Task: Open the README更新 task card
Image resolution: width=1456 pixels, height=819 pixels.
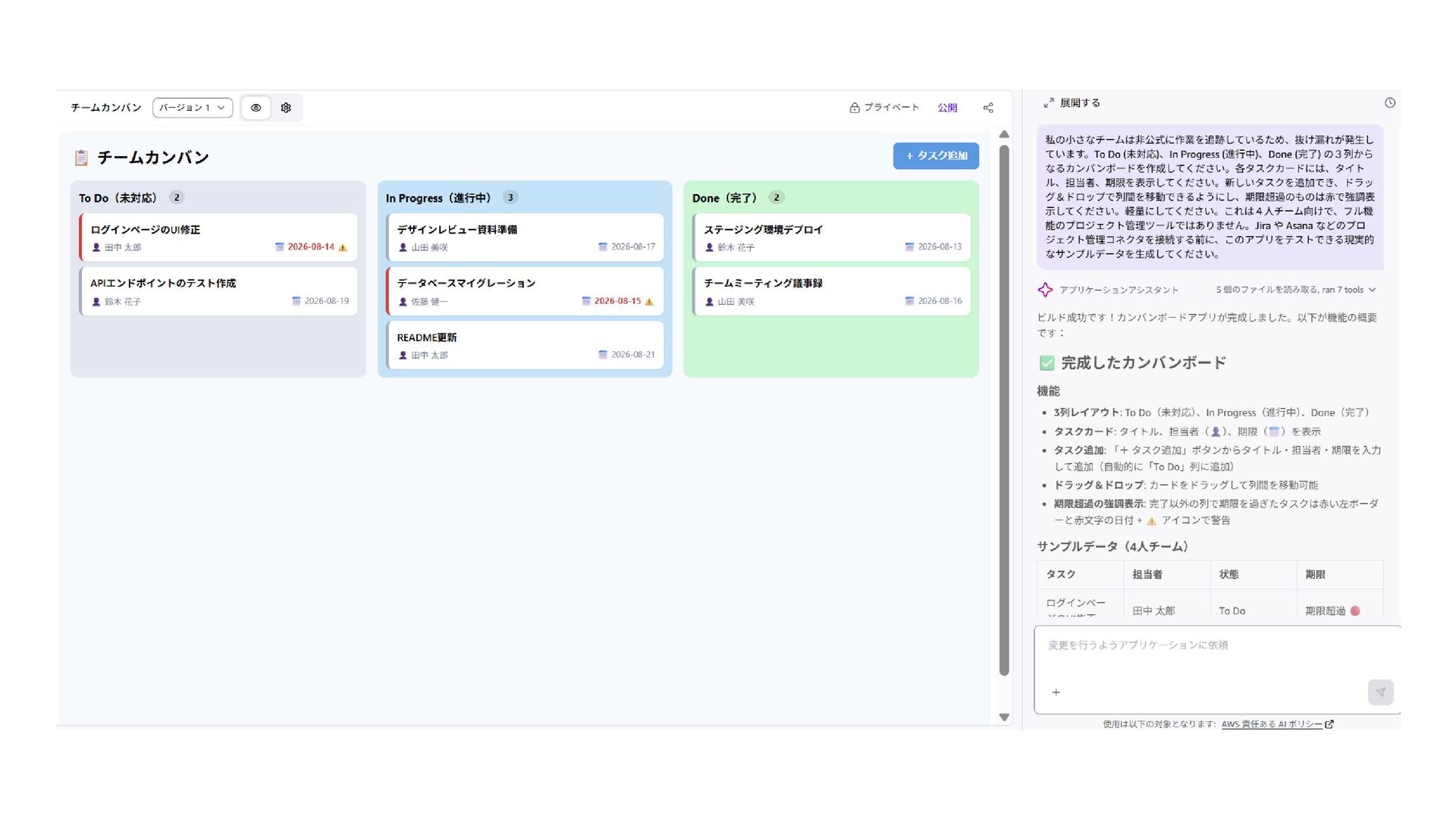Action: pyautogui.click(x=525, y=345)
